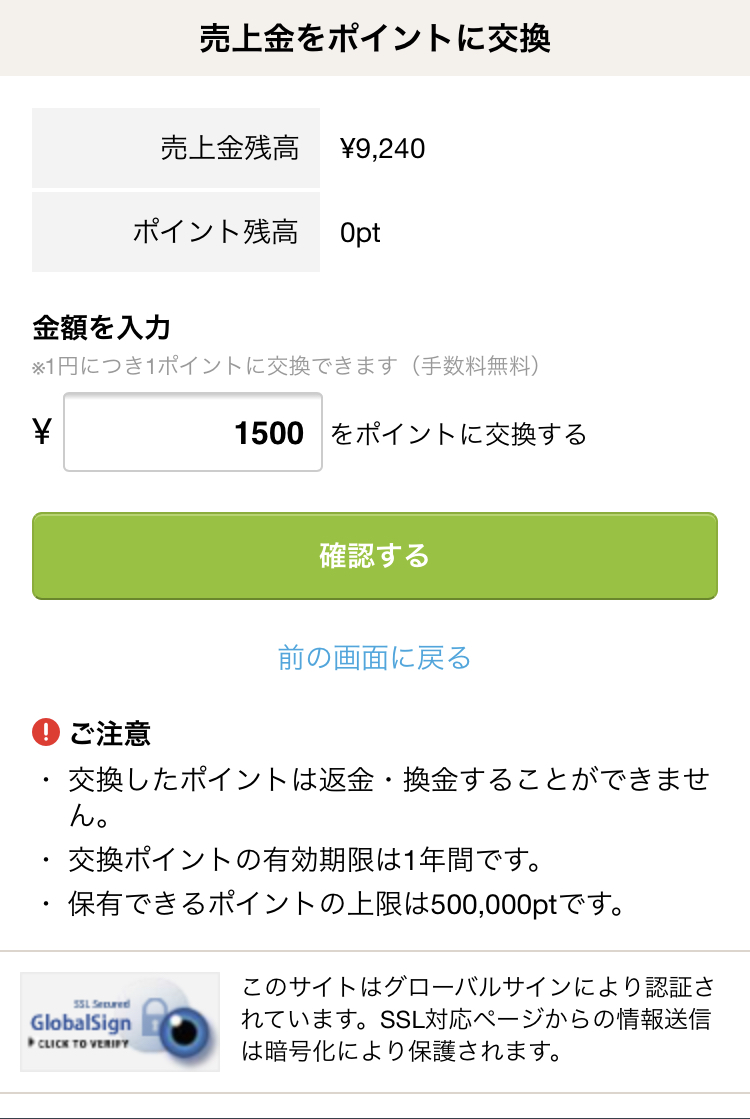Click the ¥9,240 balance value
750x1119 pixels.
pyautogui.click(x=382, y=148)
